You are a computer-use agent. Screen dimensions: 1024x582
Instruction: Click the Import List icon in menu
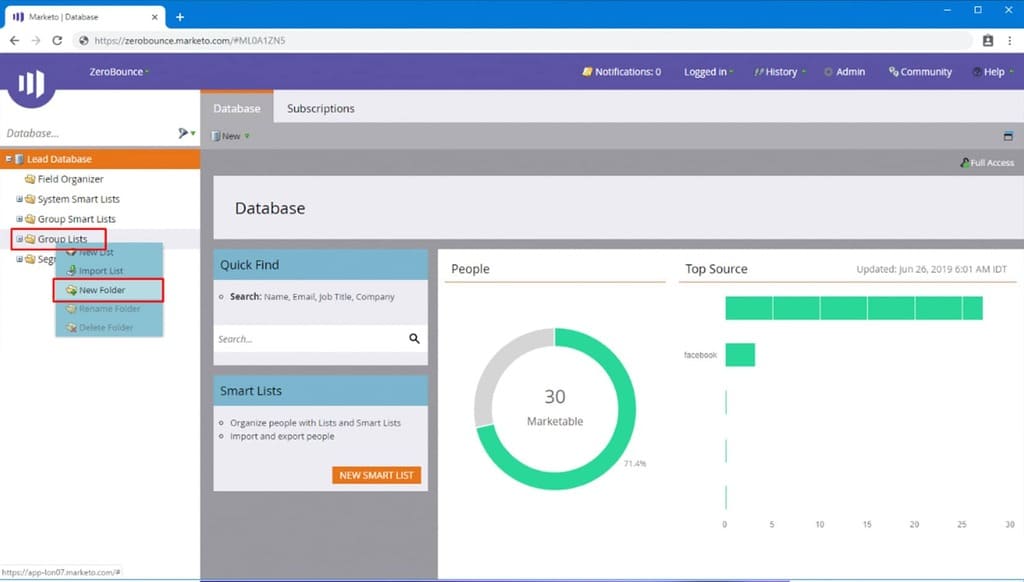[71, 270]
